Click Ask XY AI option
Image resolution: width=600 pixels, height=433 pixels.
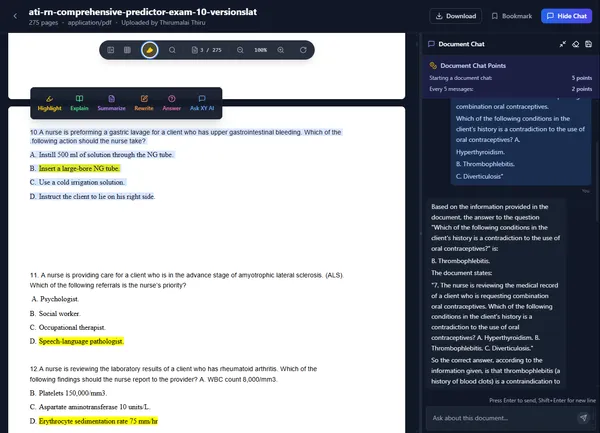(201, 102)
